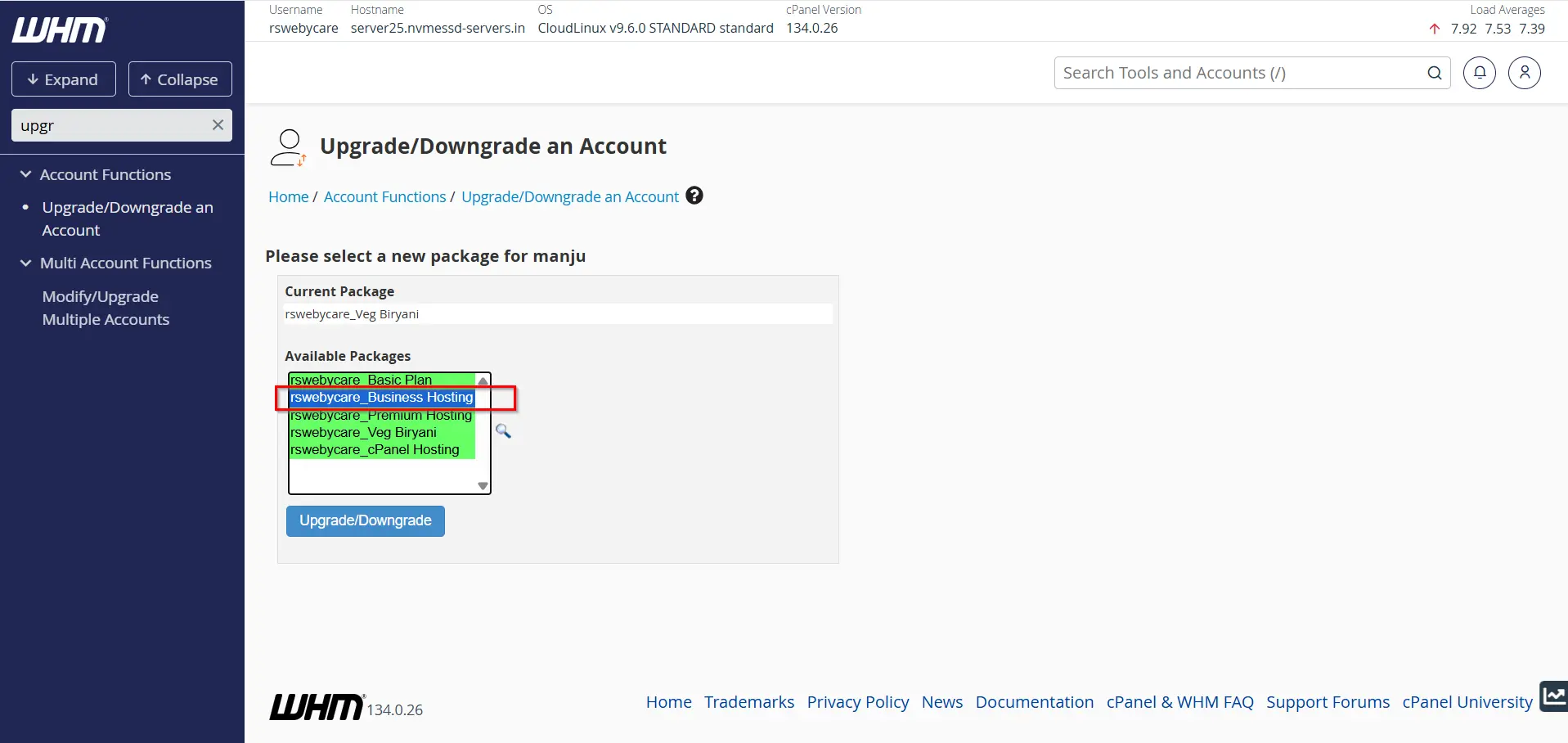This screenshot has height=743, width=1568.
Task: Open the Account Functions breadcrumb link
Action: (x=384, y=196)
